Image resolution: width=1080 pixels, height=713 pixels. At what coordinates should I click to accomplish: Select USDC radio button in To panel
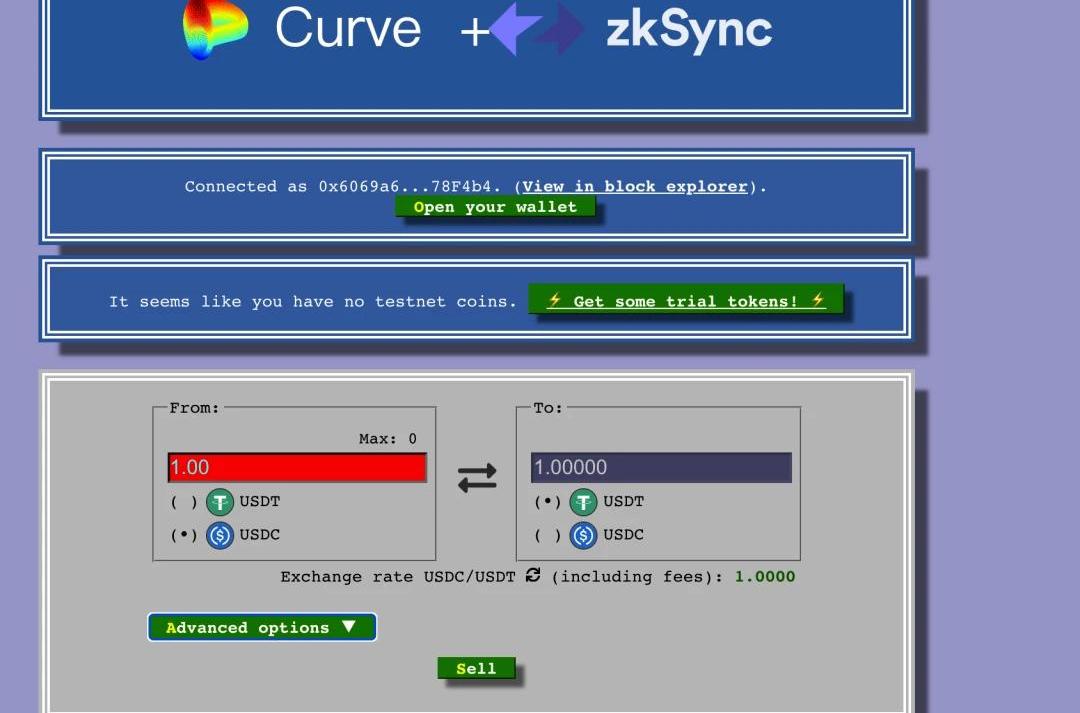point(547,535)
